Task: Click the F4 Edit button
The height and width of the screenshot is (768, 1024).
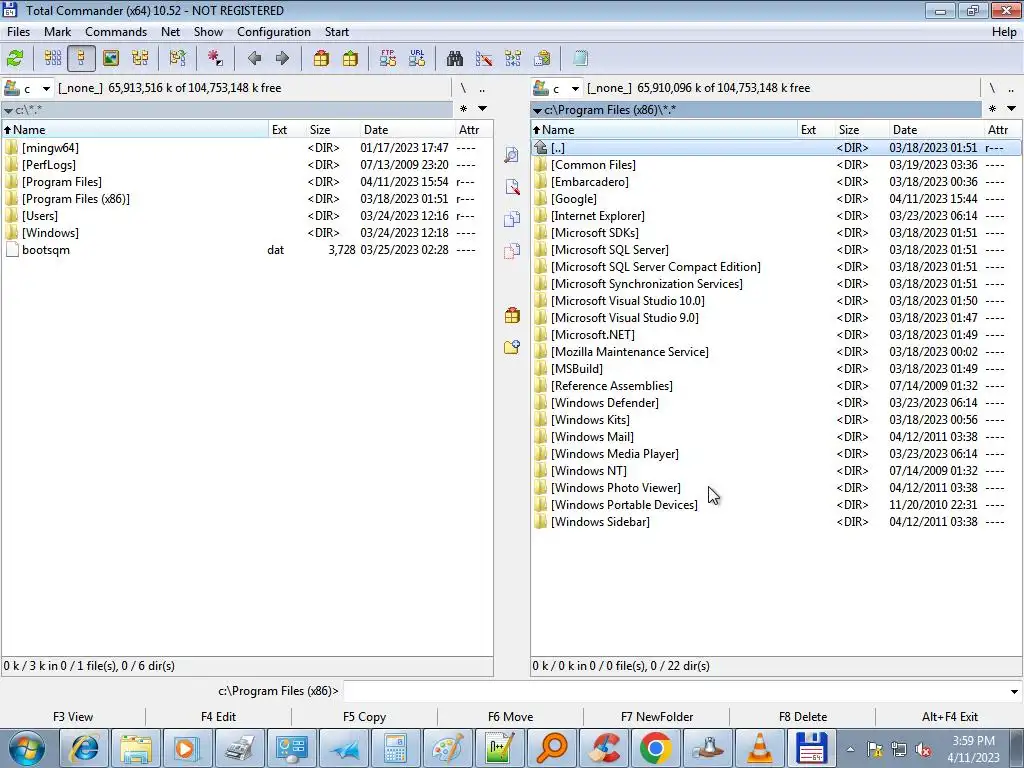Action: point(218,716)
